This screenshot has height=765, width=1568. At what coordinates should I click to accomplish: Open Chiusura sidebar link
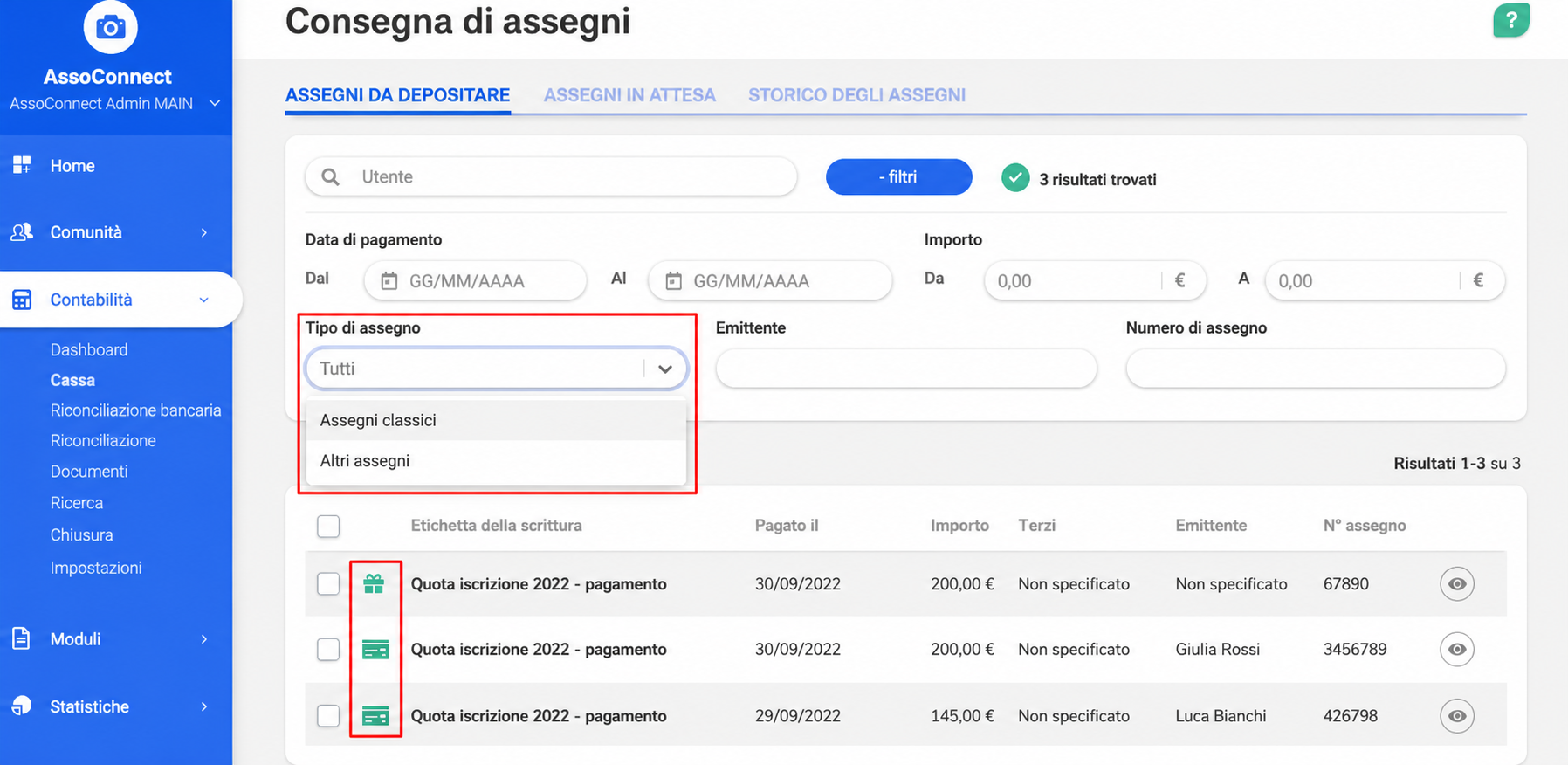coord(81,534)
